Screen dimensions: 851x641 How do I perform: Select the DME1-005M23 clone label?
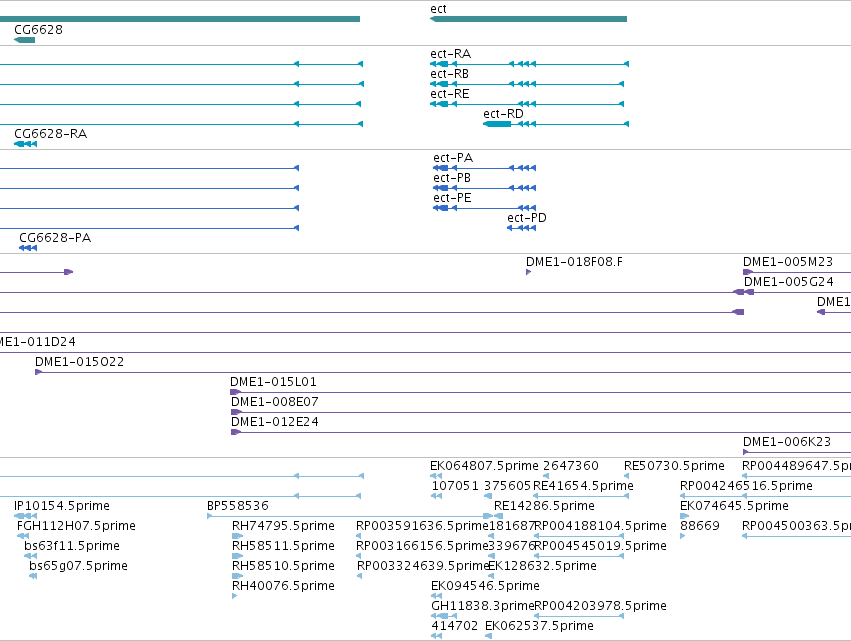tap(788, 262)
